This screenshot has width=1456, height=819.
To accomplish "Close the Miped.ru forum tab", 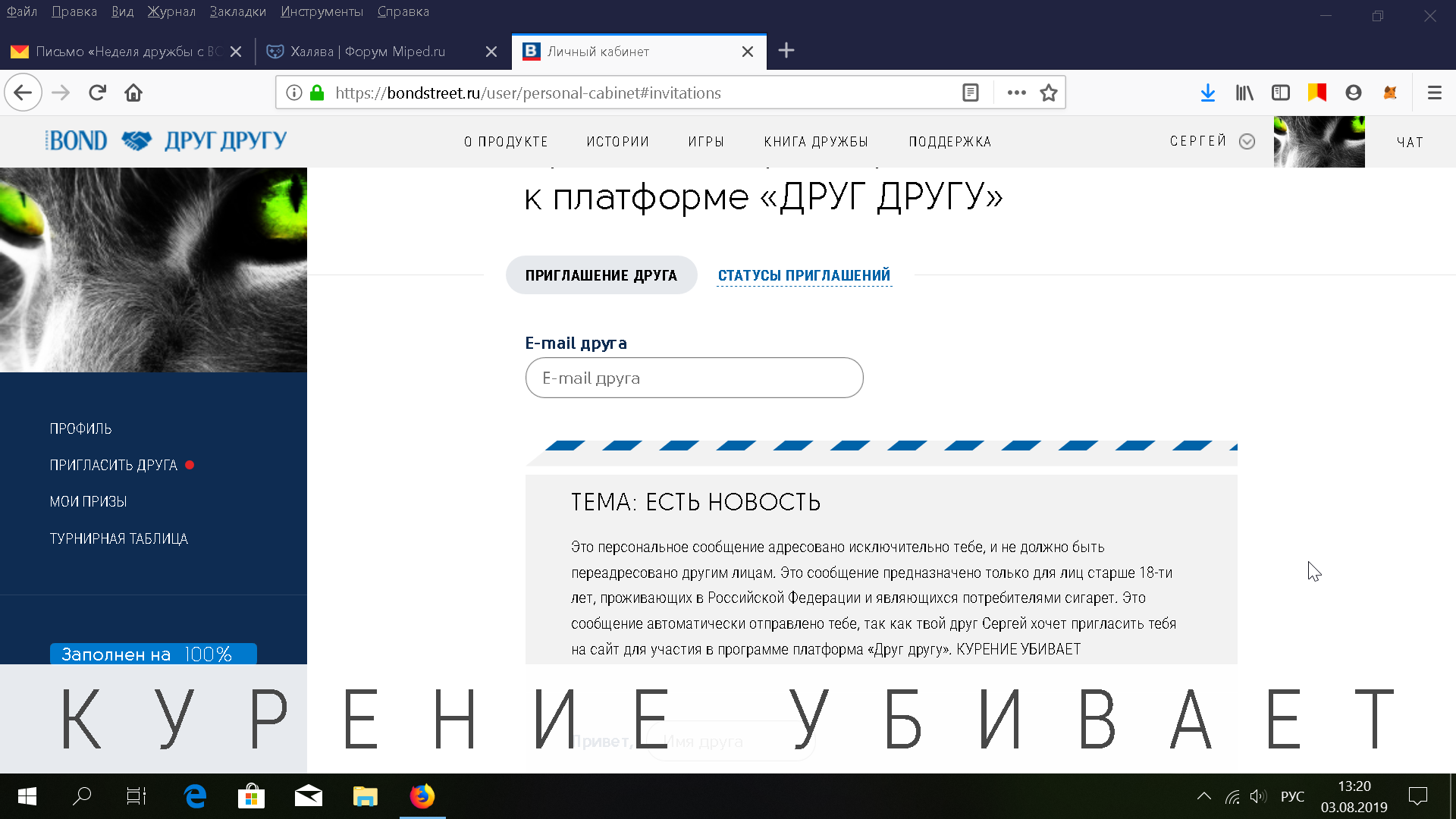I will [491, 52].
